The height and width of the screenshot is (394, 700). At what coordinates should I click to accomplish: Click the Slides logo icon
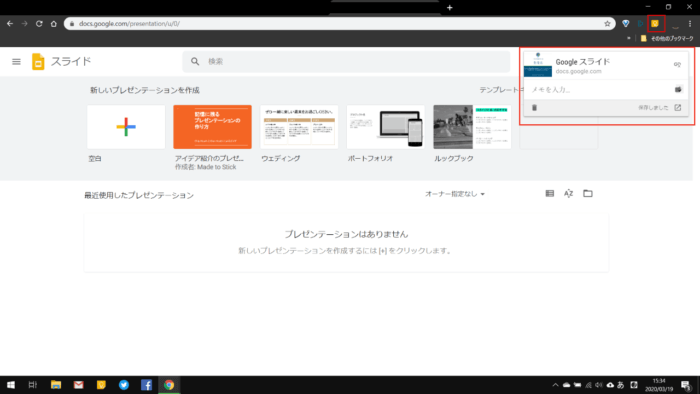[x=38, y=62]
